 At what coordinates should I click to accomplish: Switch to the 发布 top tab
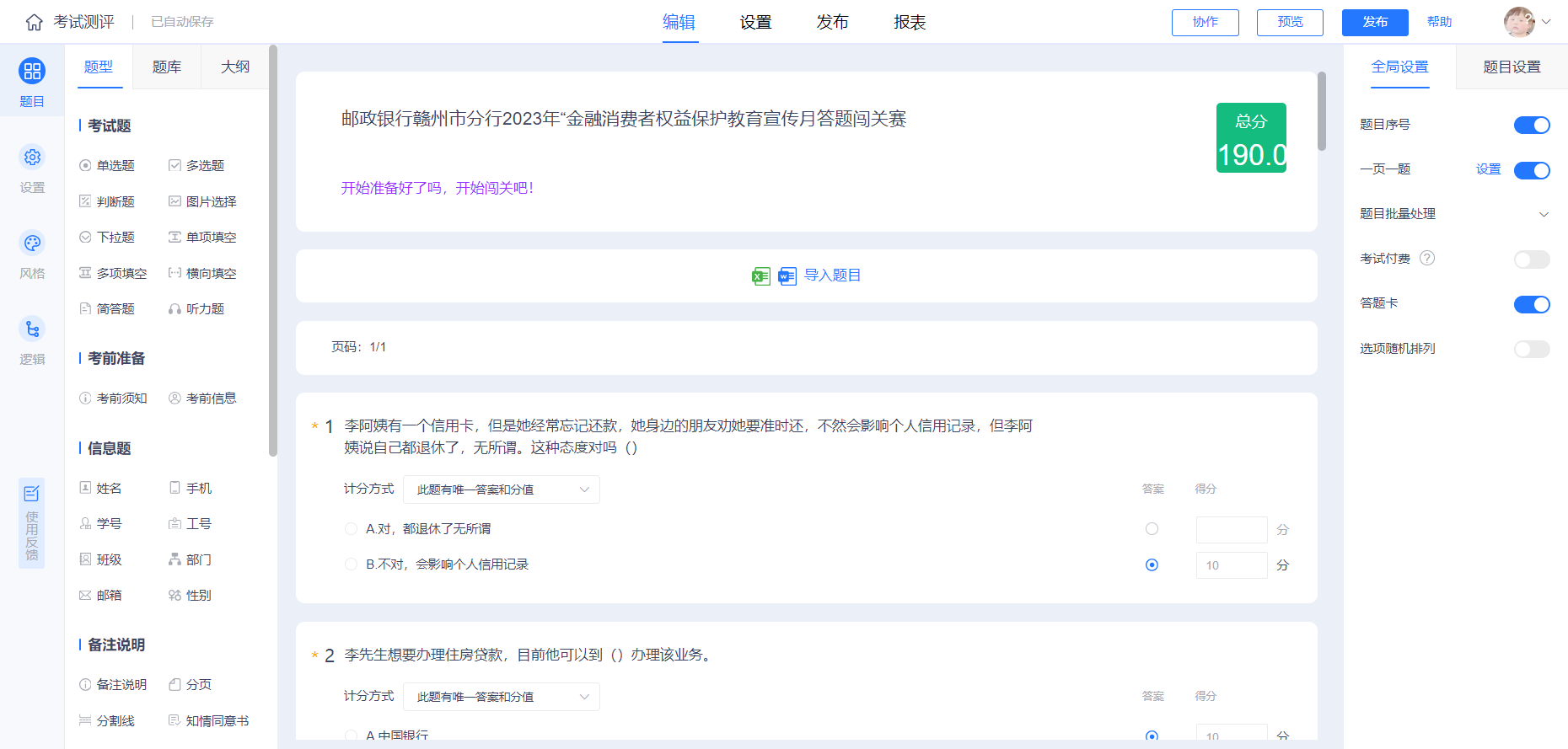pyautogui.click(x=833, y=22)
